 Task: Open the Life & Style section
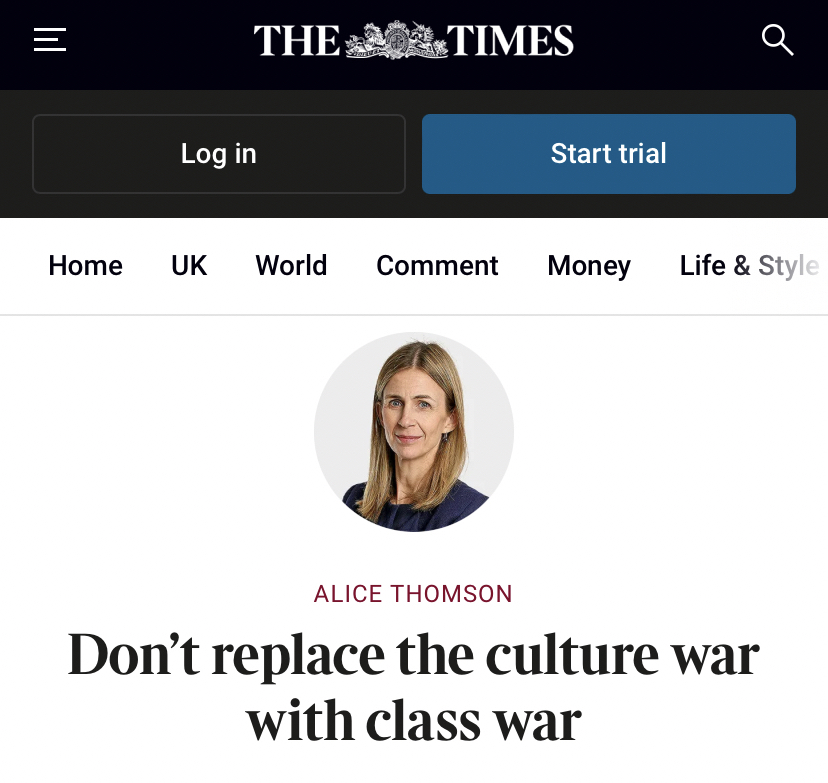[x=749, y=266]
